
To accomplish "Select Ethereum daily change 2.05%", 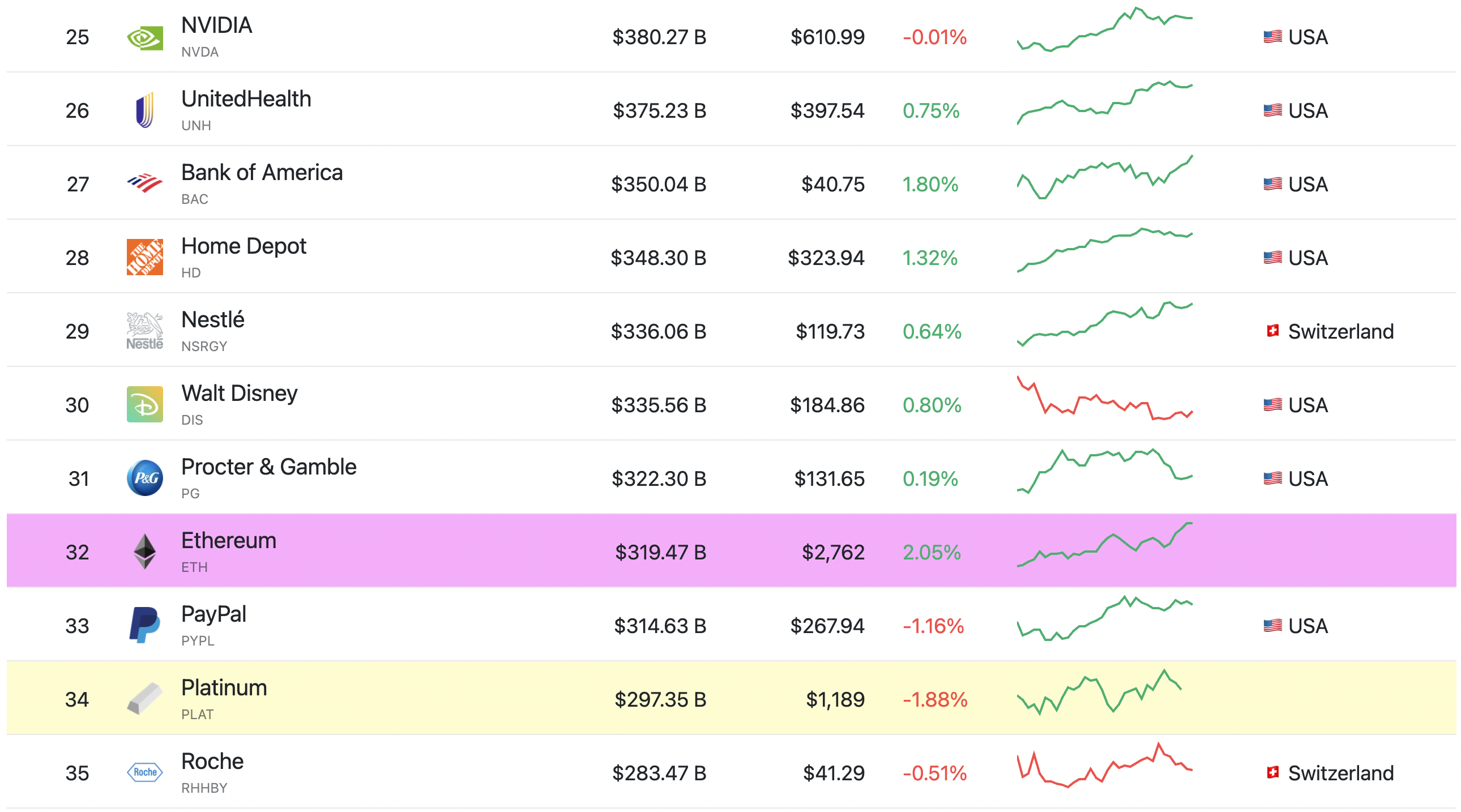I will point(932,552).
